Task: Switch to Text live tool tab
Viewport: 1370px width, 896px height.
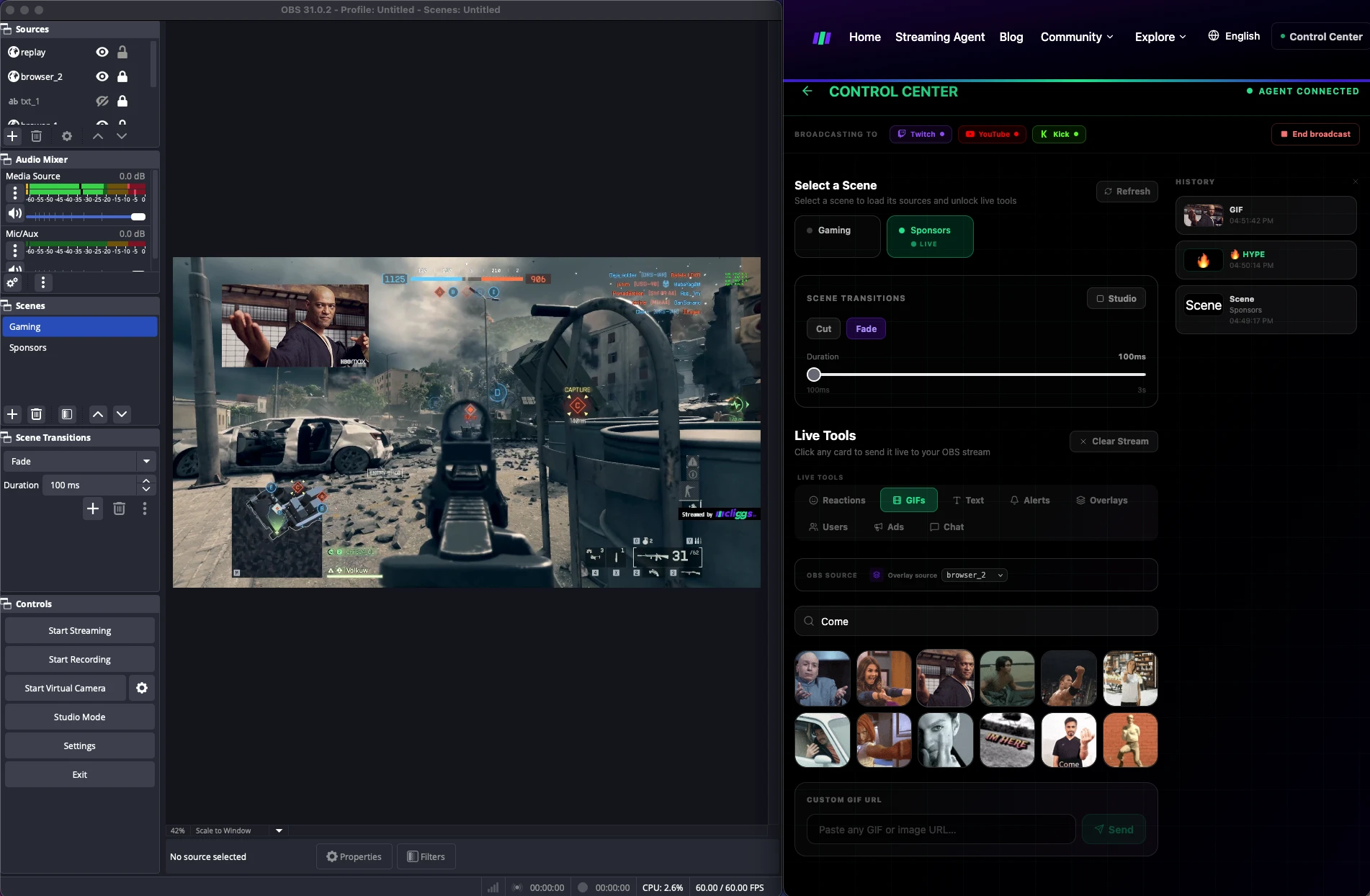Action: (x=968, y=501)
